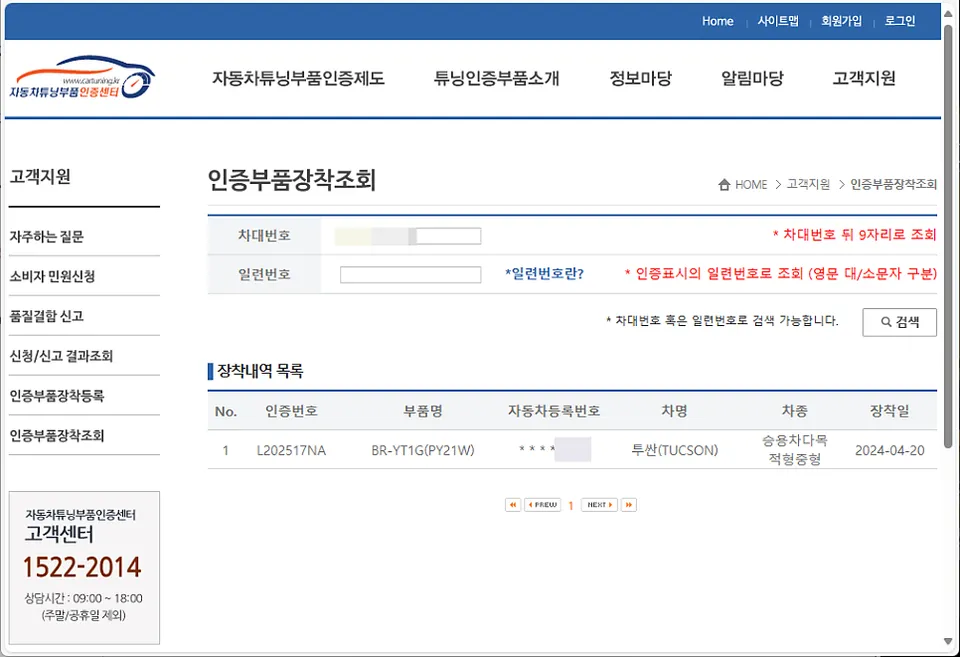Click the 장착일 column header
Viewport: 960px width, 657px height.
click(x=890, y=411)
